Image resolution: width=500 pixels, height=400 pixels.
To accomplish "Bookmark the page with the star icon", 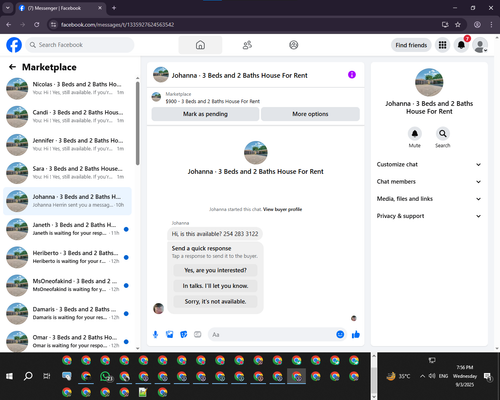I will [458, 25].
